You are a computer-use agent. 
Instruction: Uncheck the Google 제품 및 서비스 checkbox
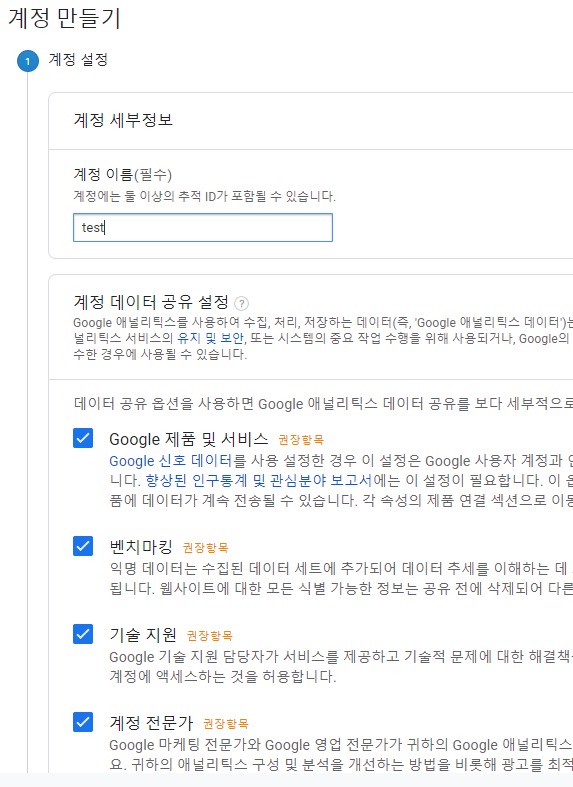pyautogui.click(x=83, y=438)
